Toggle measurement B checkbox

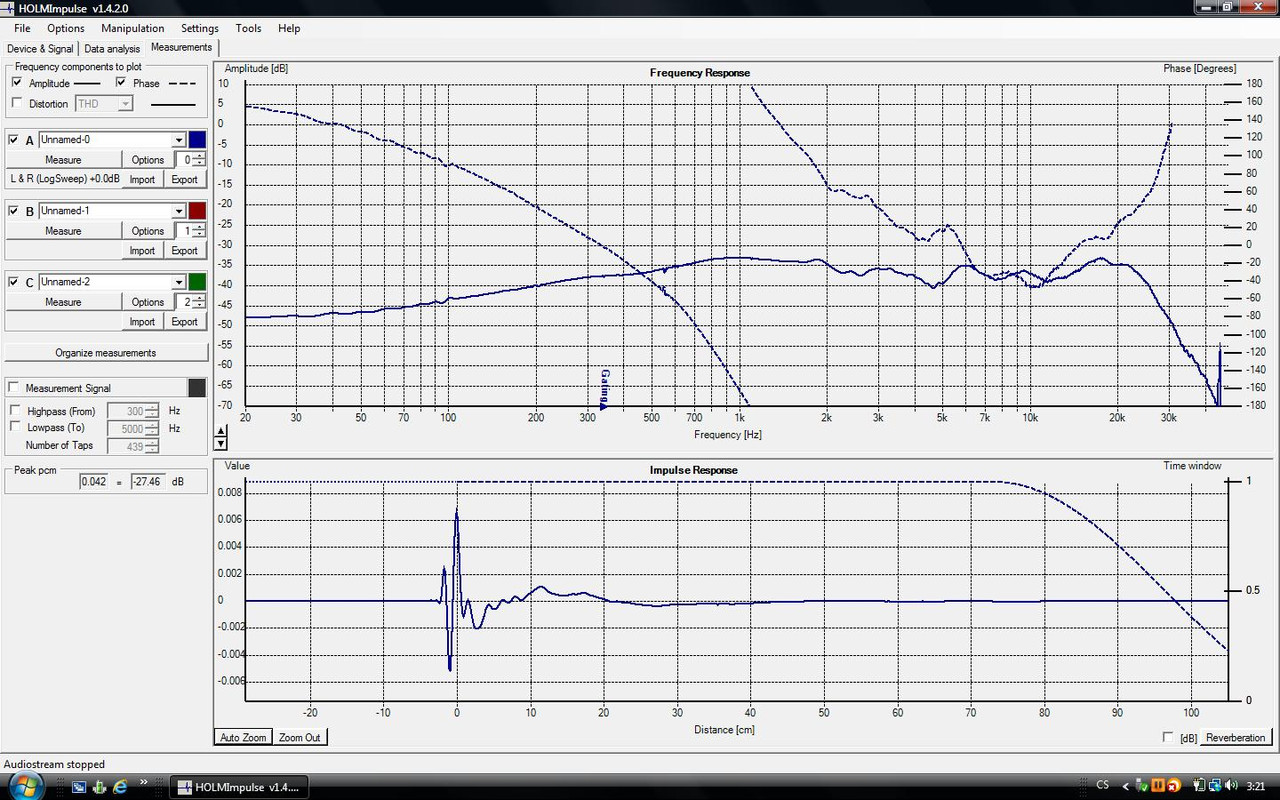point(14,211)
